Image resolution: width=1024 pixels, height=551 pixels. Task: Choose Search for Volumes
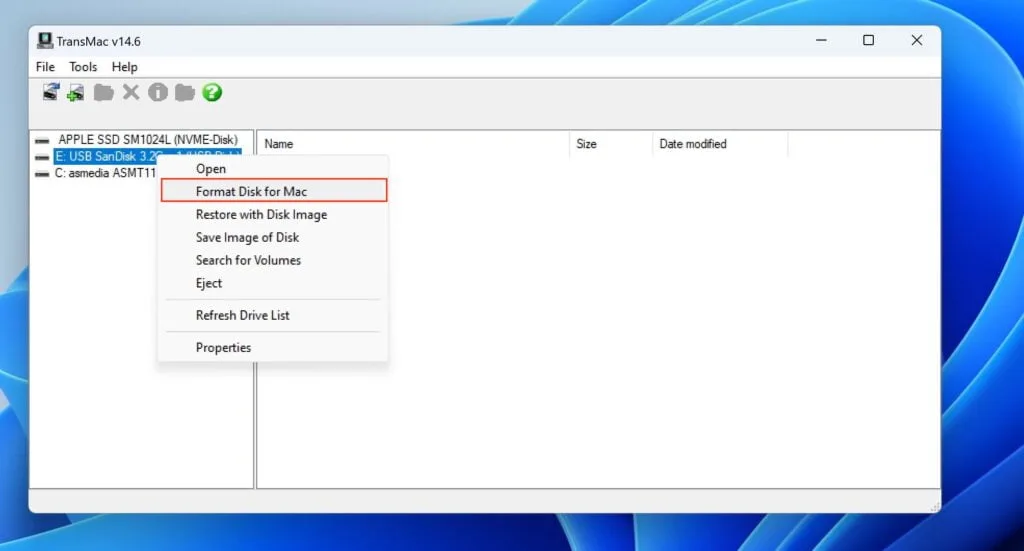pos(273,260)
